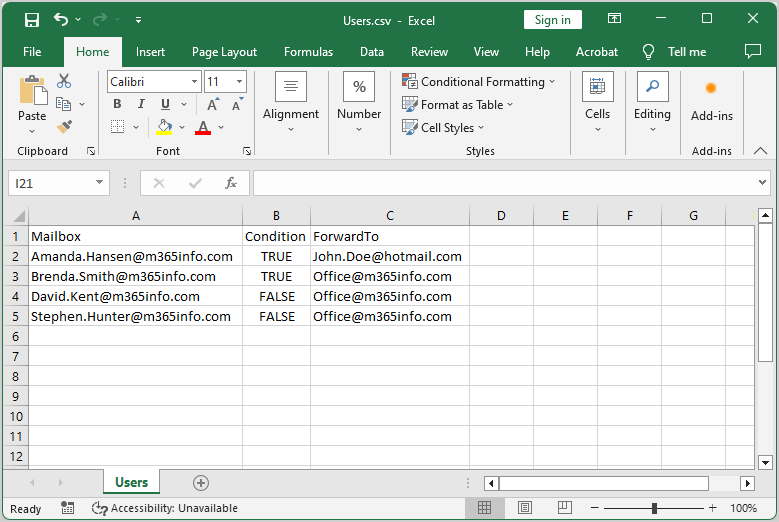The width and height of the screenshot is (779, 522).
Task: Toggle Bold formatting
Action: (x=117, y=104)
